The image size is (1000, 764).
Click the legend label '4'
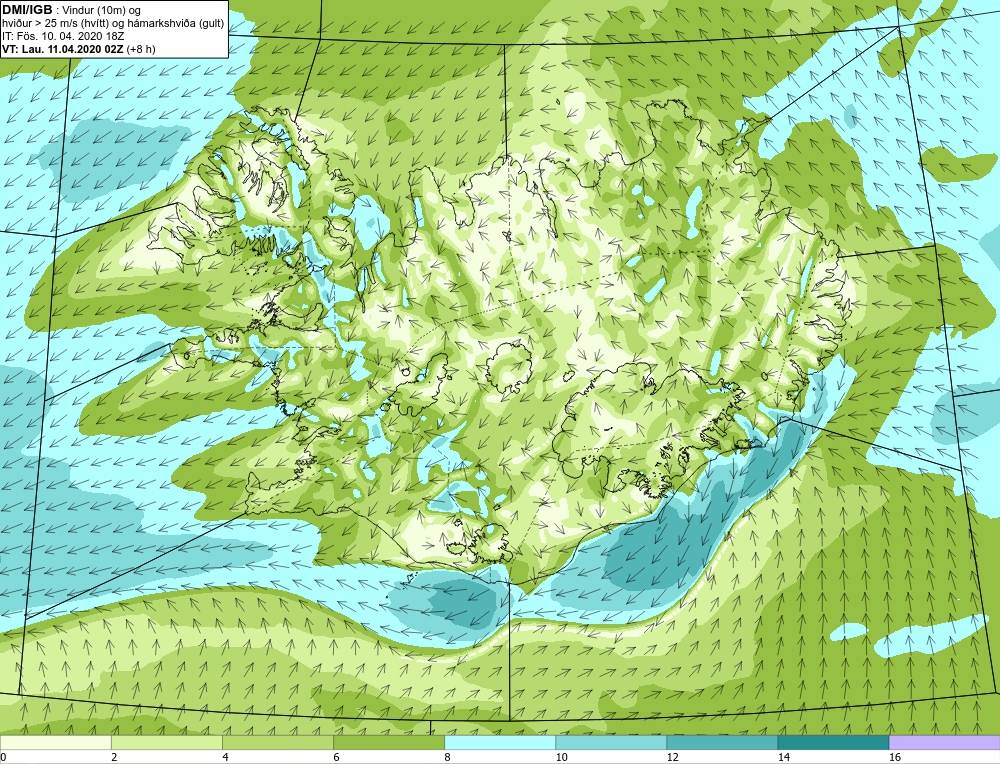coord(225,757)
